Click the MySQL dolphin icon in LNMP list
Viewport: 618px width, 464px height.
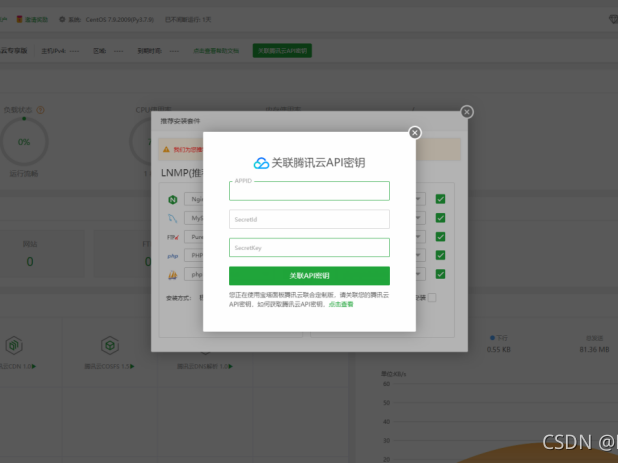click(173, 218)
